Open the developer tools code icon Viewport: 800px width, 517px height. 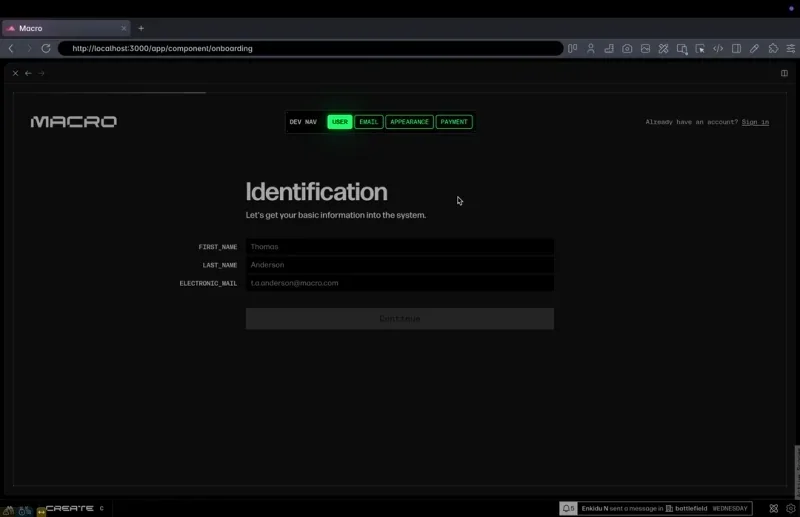(x=718, y=48)
